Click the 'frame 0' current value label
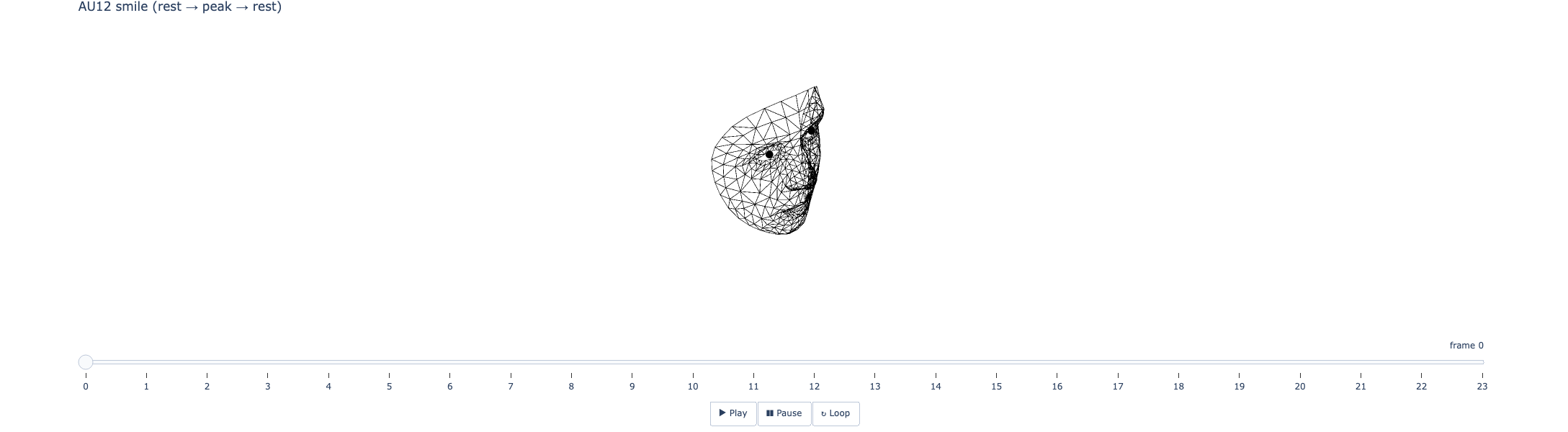The image size is (1568, 432). (x=1466, y=346)
